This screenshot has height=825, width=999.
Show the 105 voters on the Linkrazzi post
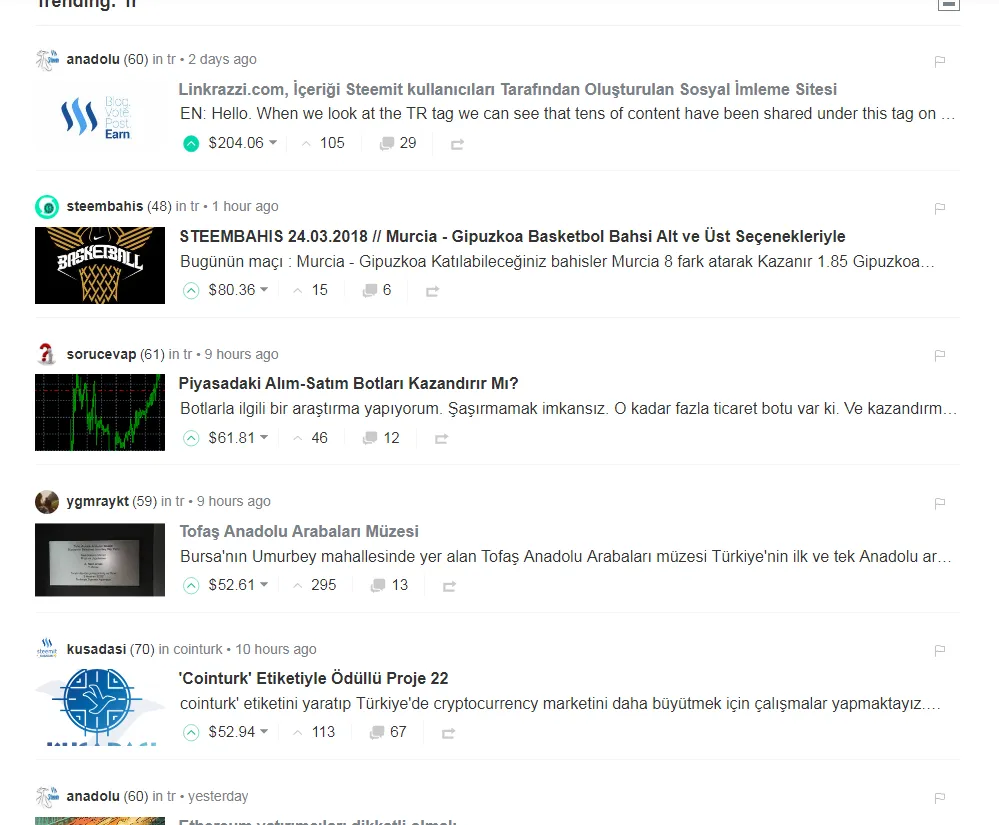pyautogui.click(x=324, y=143)
